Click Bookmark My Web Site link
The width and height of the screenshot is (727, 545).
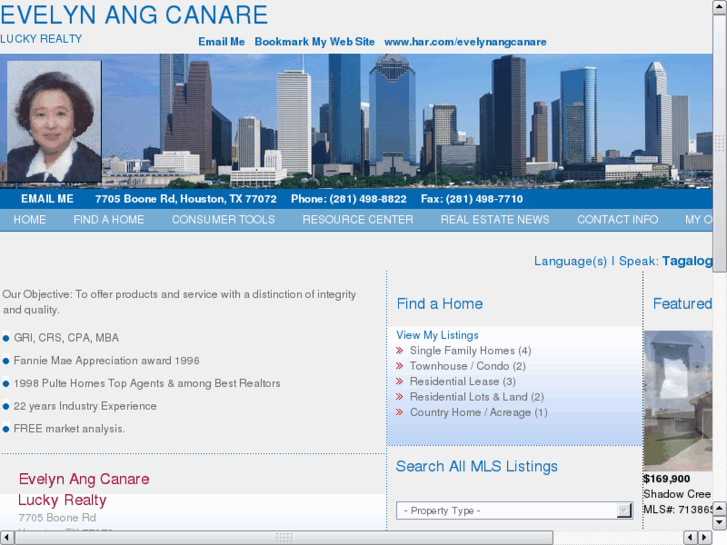click(314, 42)
